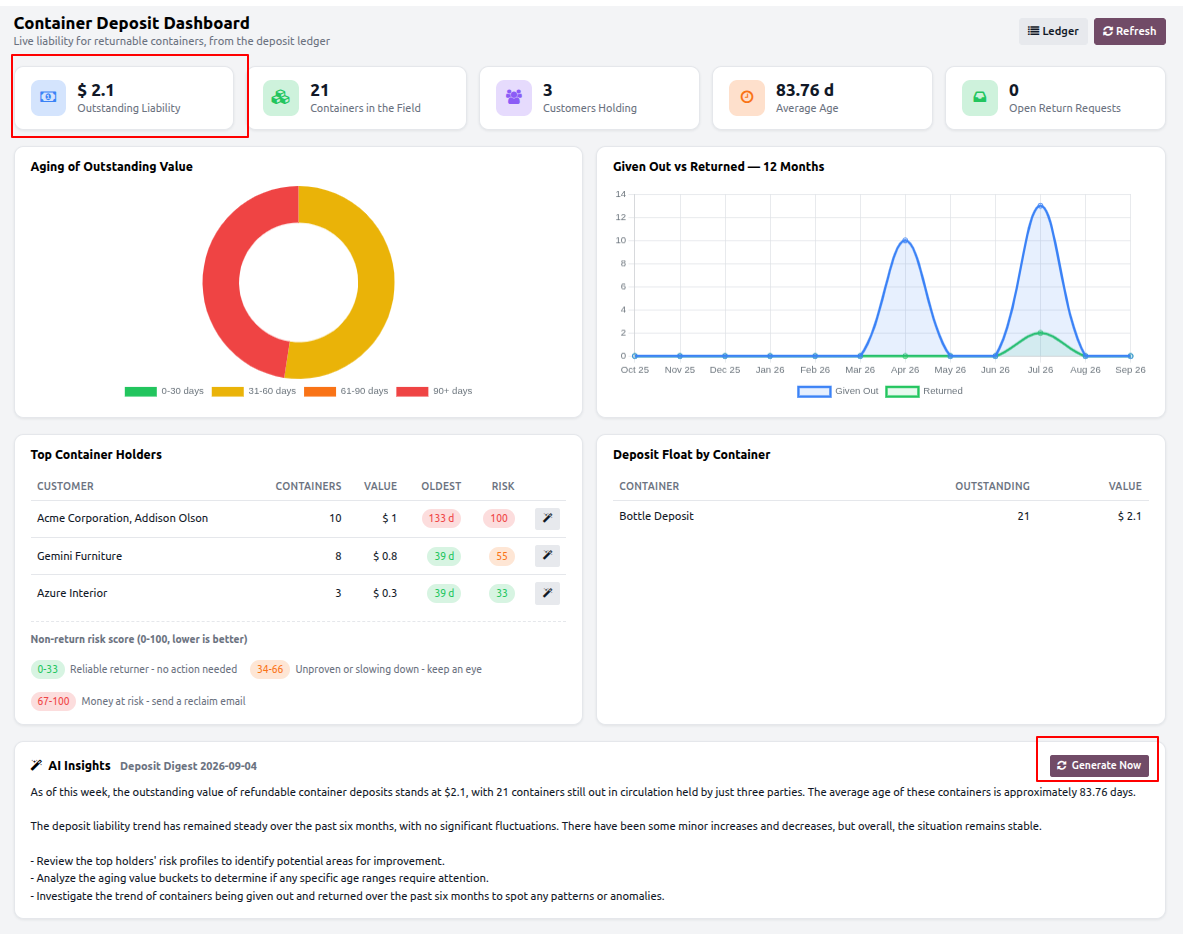
Task: Click the OLDEST column header
Action: [441, 487]
